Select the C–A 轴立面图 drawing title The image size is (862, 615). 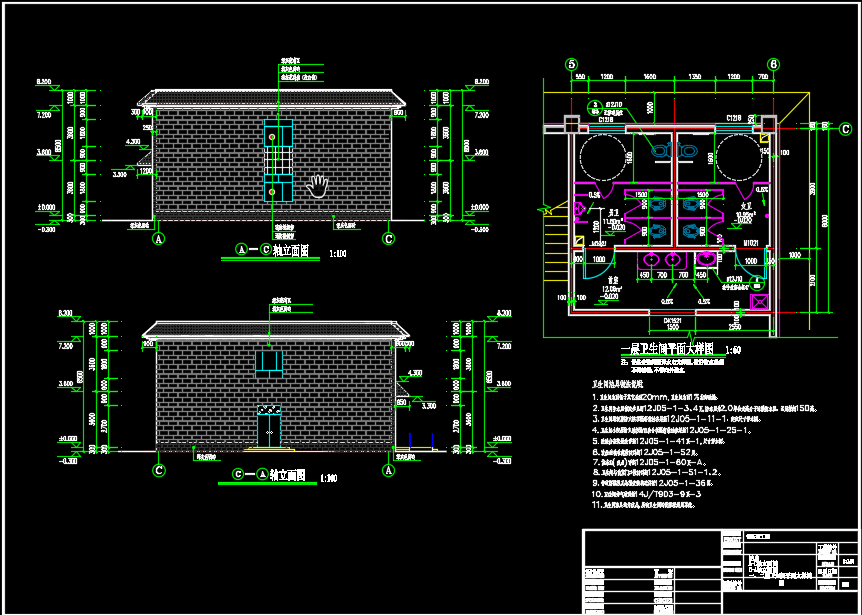pos(269,475)
